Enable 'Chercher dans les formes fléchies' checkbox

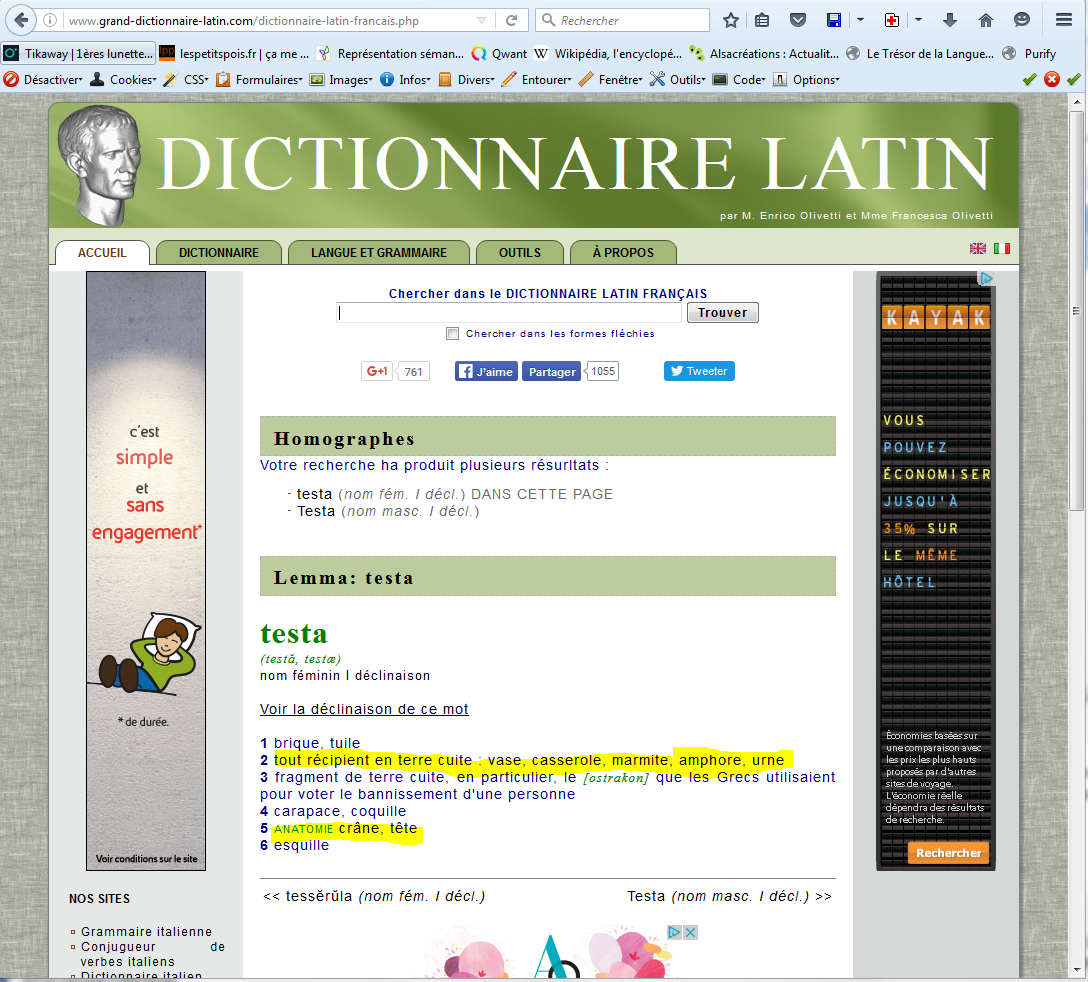pos(453,334)
